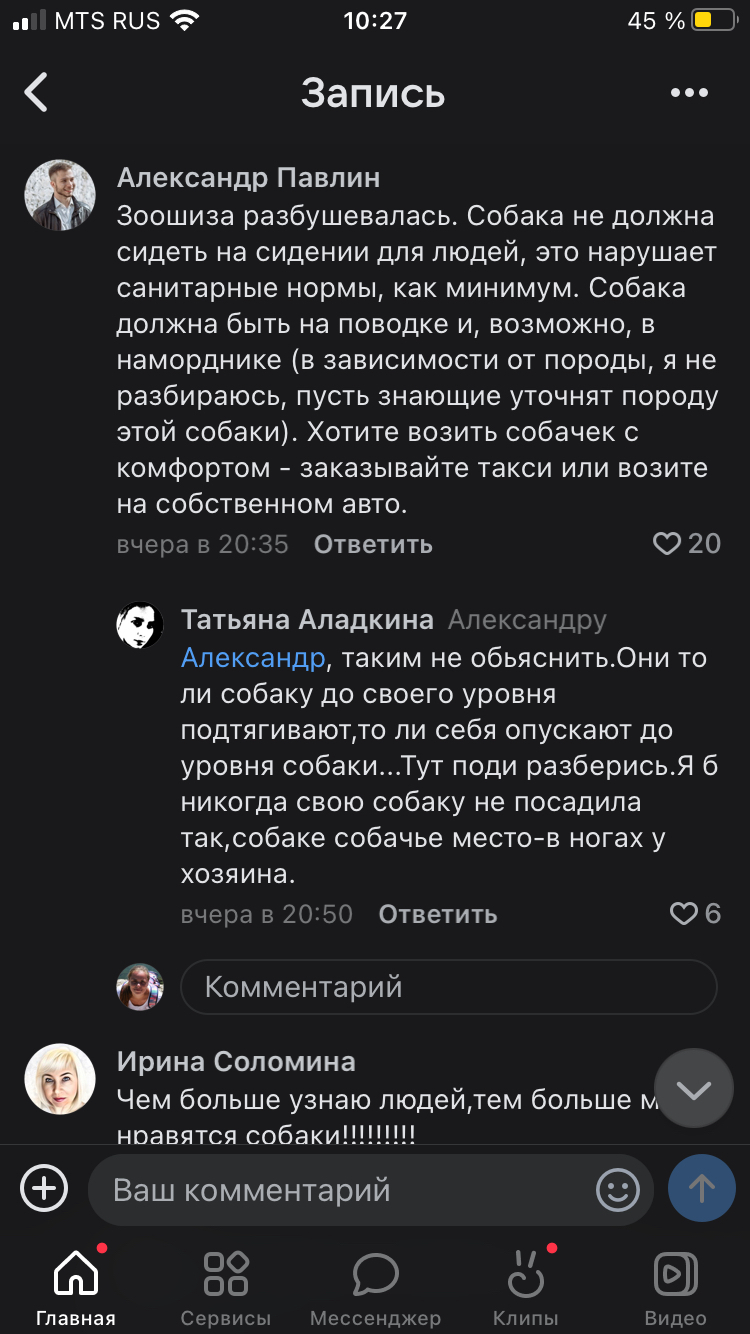This screenshot has height=1334, width=750.
Task: Open the Мессенджер tab
Action: coord(375,1288)
